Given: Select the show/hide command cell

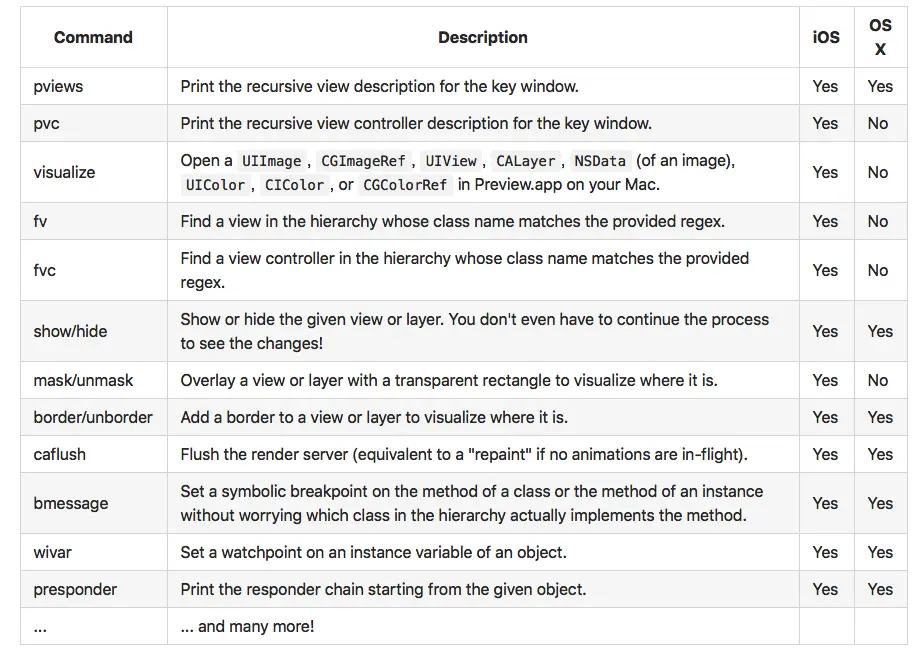Looking at the screenshot, I should click(x=70, y=331).
